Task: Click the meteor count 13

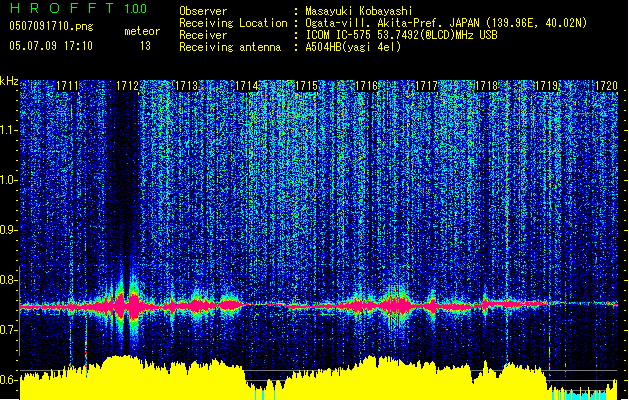Action: (x=145, y=46)
